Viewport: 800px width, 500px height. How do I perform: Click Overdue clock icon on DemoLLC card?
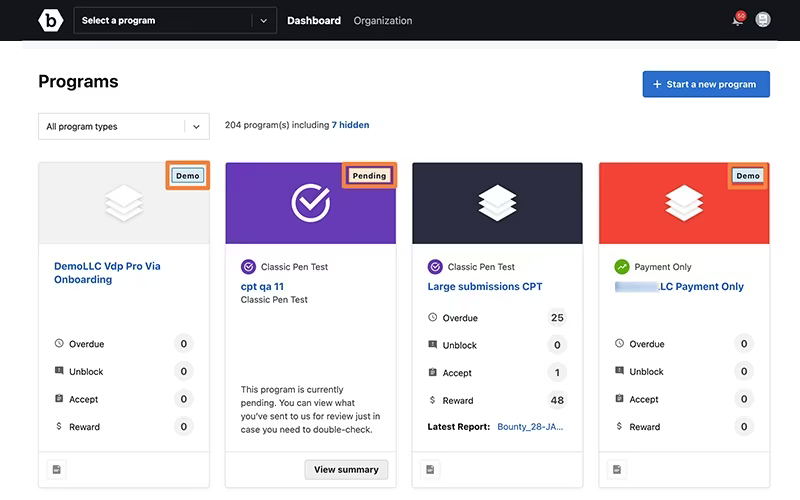pyautogui.click(x=59, y=343)
